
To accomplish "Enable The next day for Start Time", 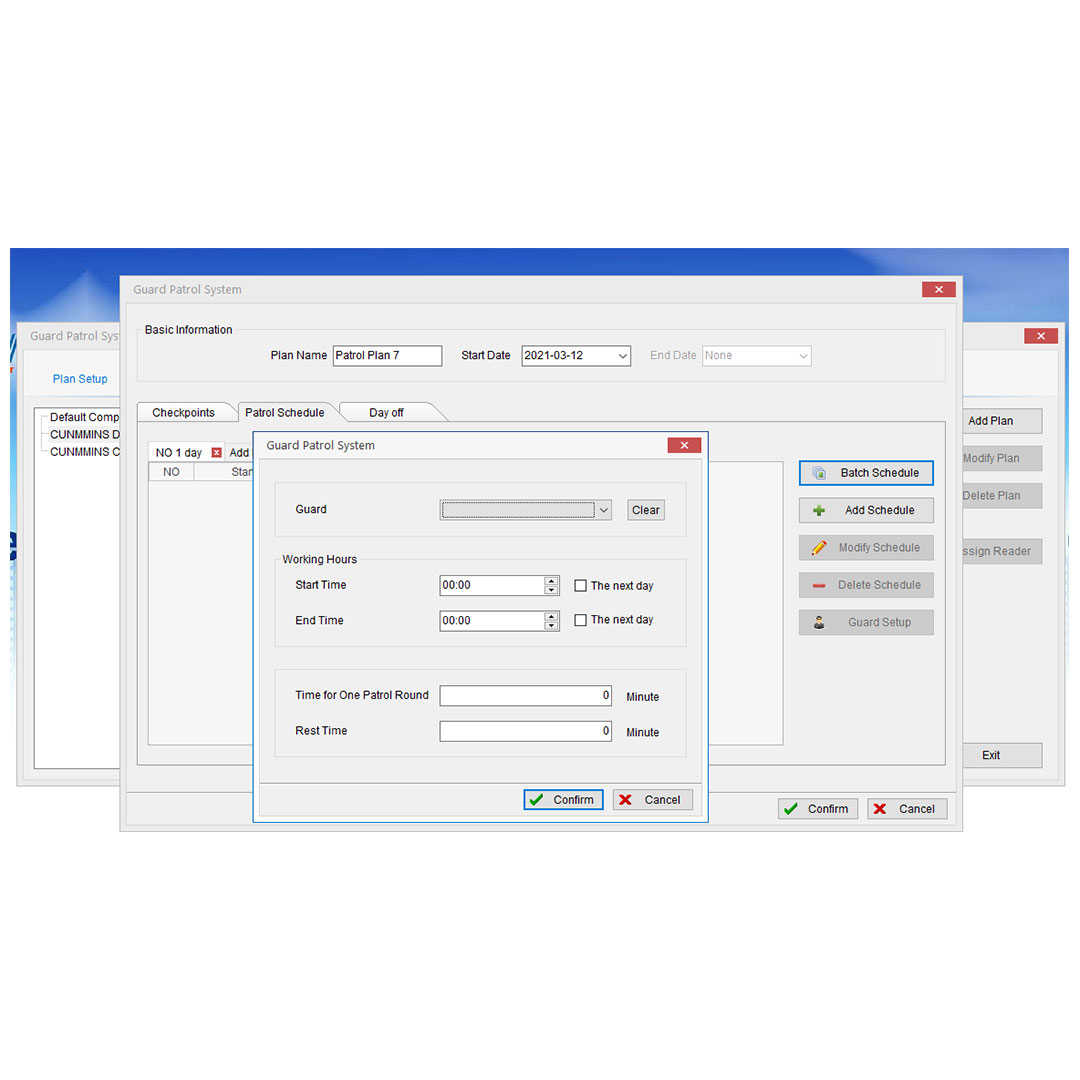I will coord(581,586).
